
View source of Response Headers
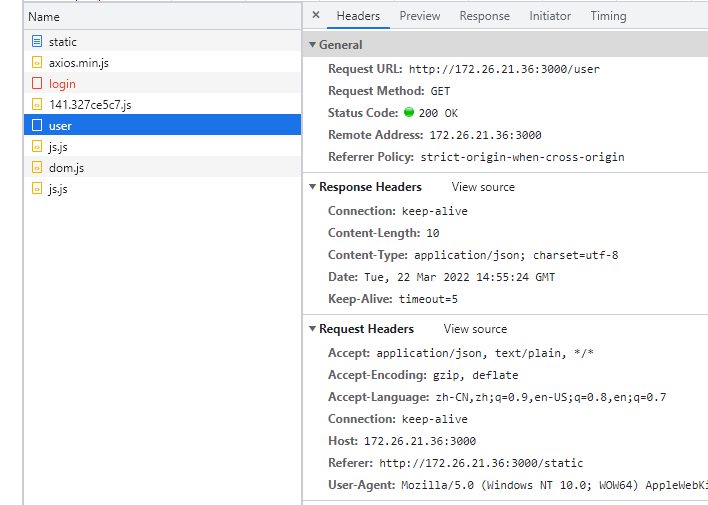pyautogui.click(x=483, y=187)
